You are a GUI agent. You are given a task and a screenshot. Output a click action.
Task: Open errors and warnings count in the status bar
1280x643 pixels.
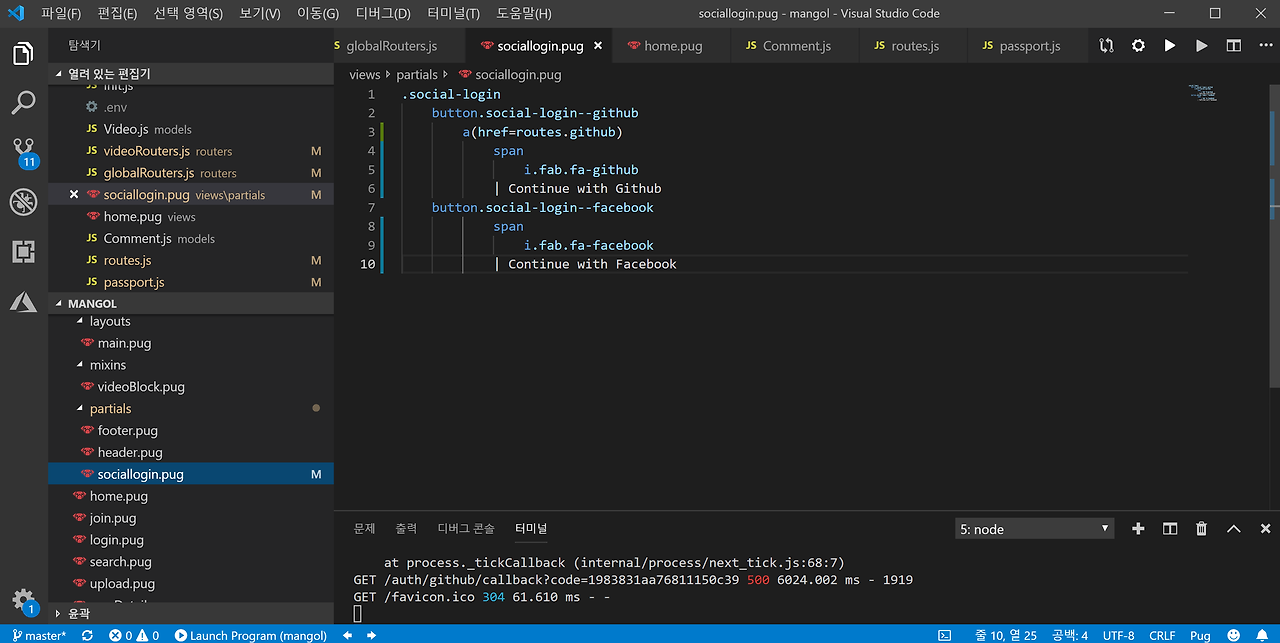click(x=134, y=635)
